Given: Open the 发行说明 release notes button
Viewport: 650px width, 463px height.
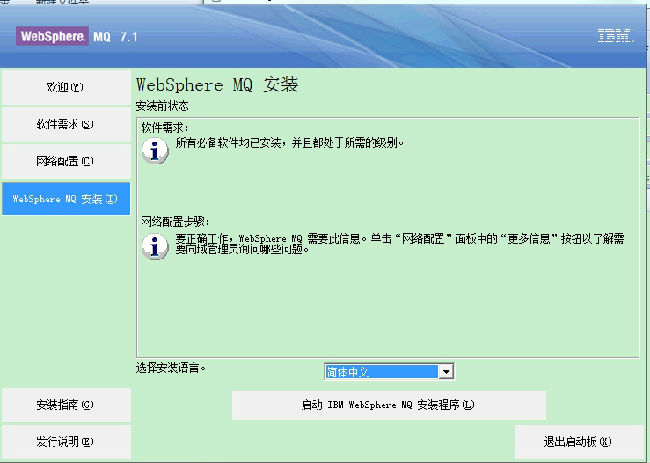Looking at the screenshot, I should pyautogui.click(x=66, y=441).
